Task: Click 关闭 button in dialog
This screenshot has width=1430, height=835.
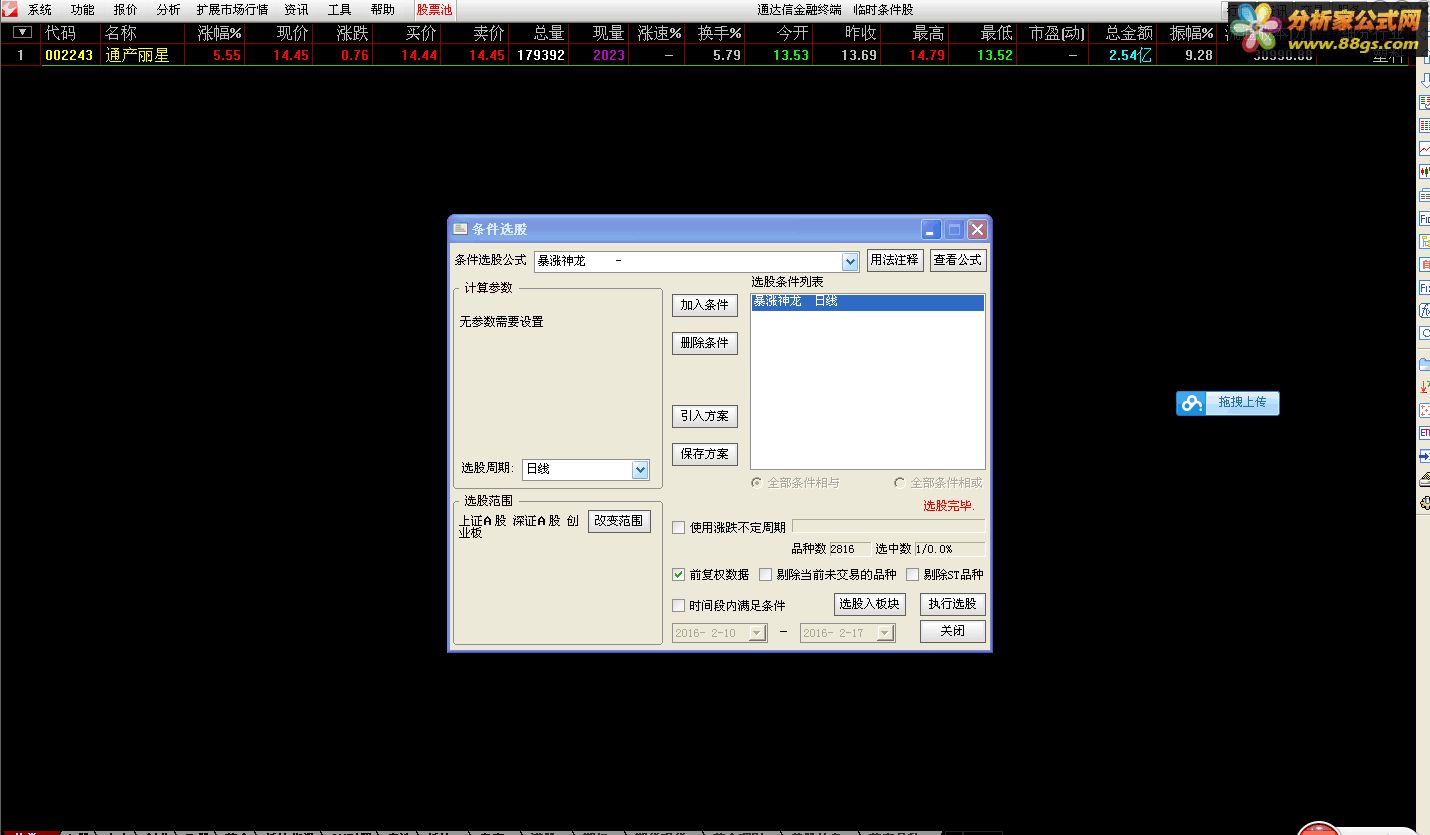Action: [x=952, y=631]
